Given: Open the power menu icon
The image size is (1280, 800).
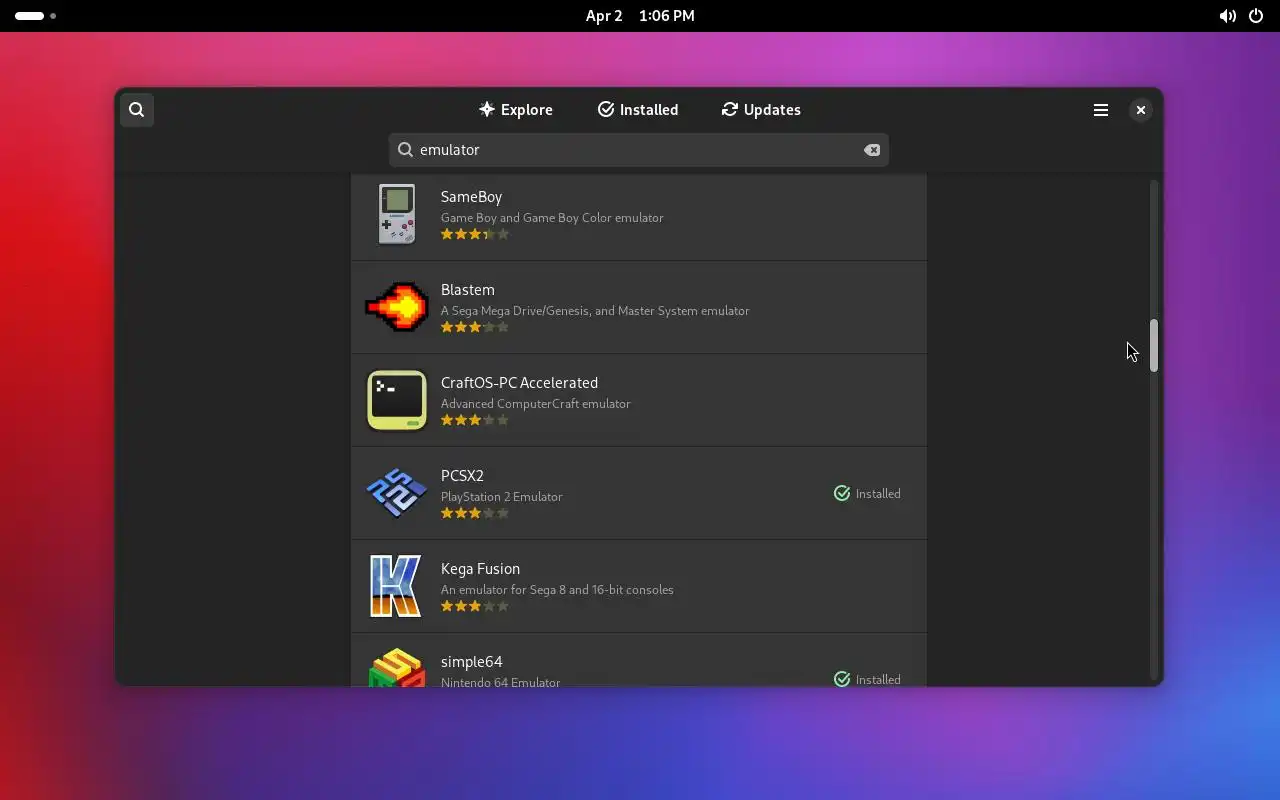Looking at the screenshot, I should coord(1256,16).
